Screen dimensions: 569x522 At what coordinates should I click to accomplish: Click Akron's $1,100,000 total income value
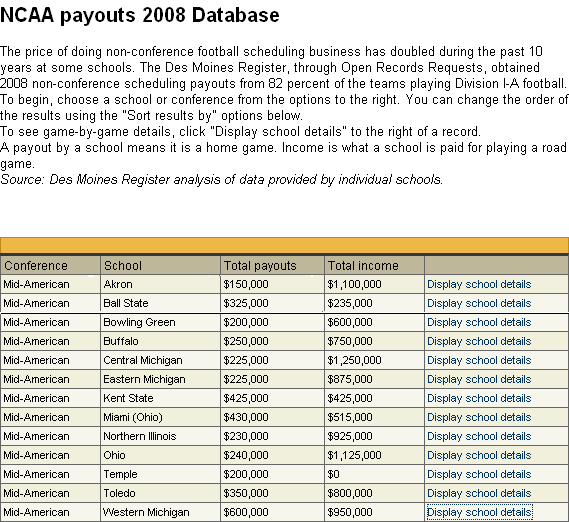pyautogui.click(x=355, y=284)
